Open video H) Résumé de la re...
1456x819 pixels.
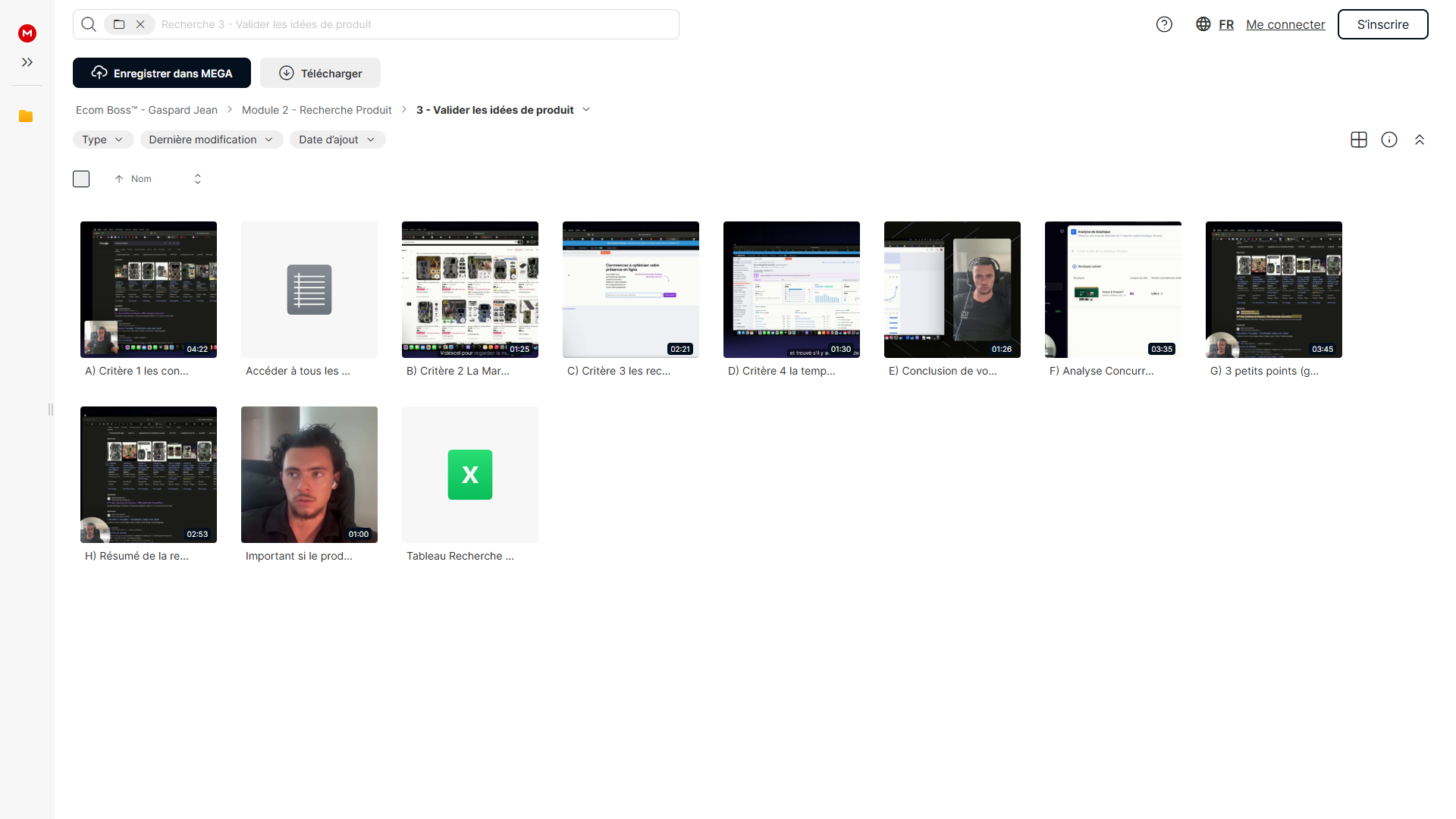tap(149, 485)
